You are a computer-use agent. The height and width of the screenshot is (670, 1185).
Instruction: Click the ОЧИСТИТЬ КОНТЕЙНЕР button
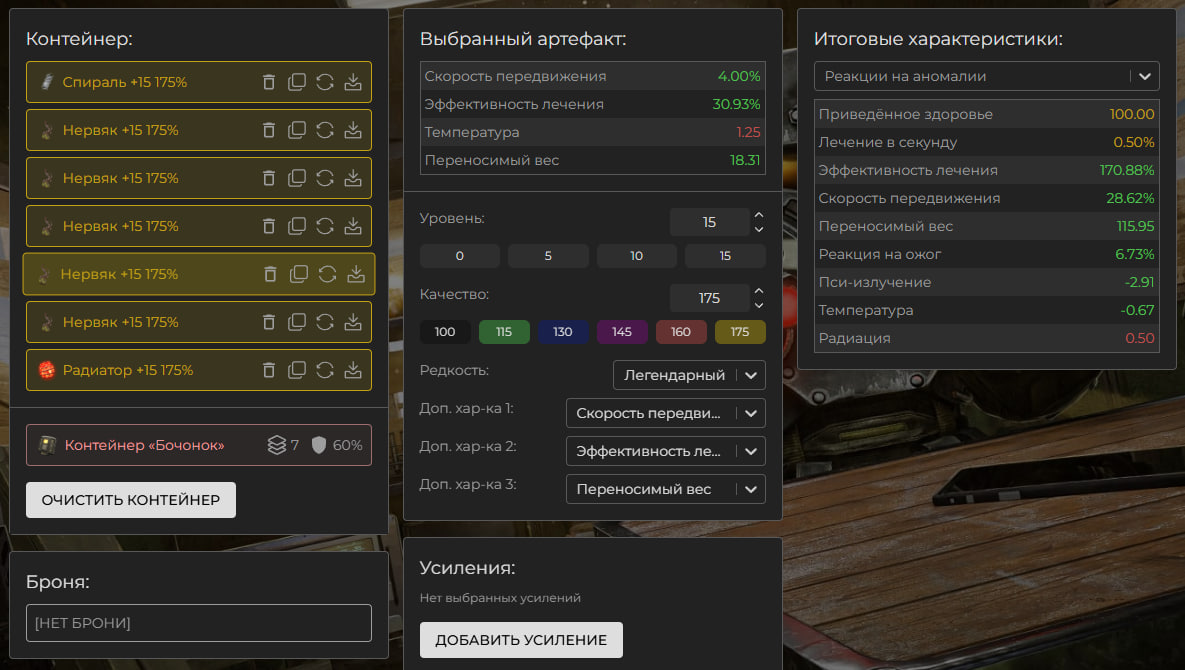131,500
